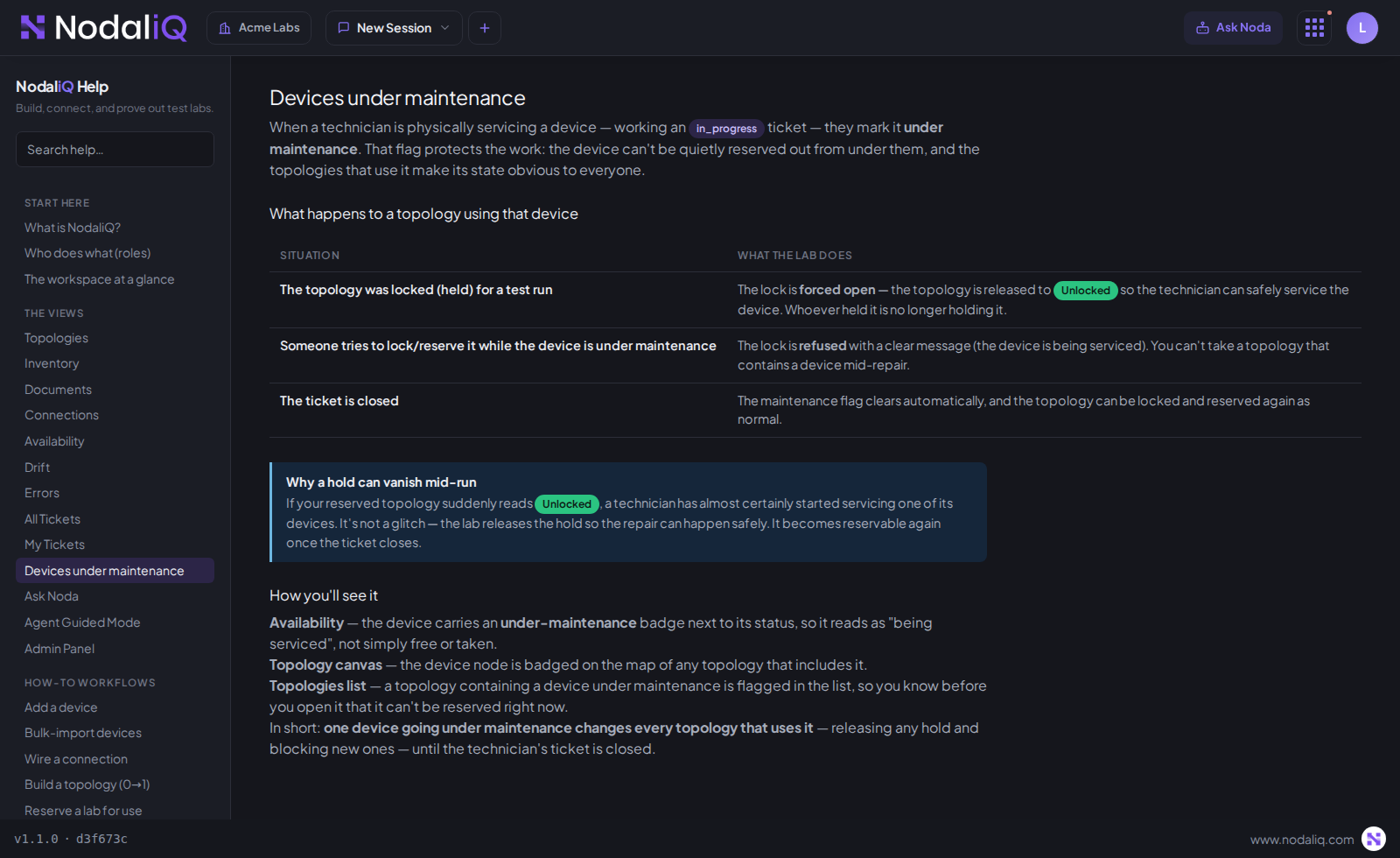Open the apps grid menu icon
Screen dimensions: 1400x858
pyautogui.click(x=1314, y=28)
